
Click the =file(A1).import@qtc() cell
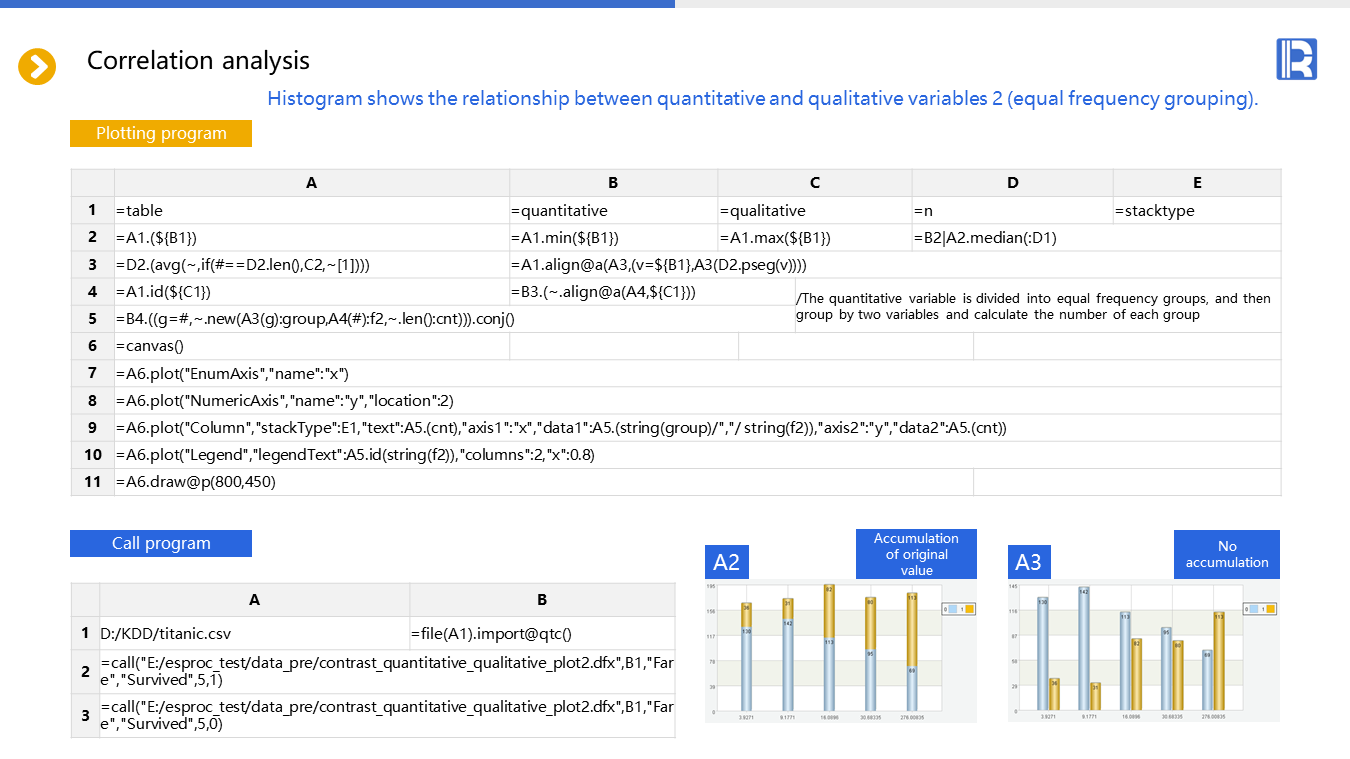point(542,633)
